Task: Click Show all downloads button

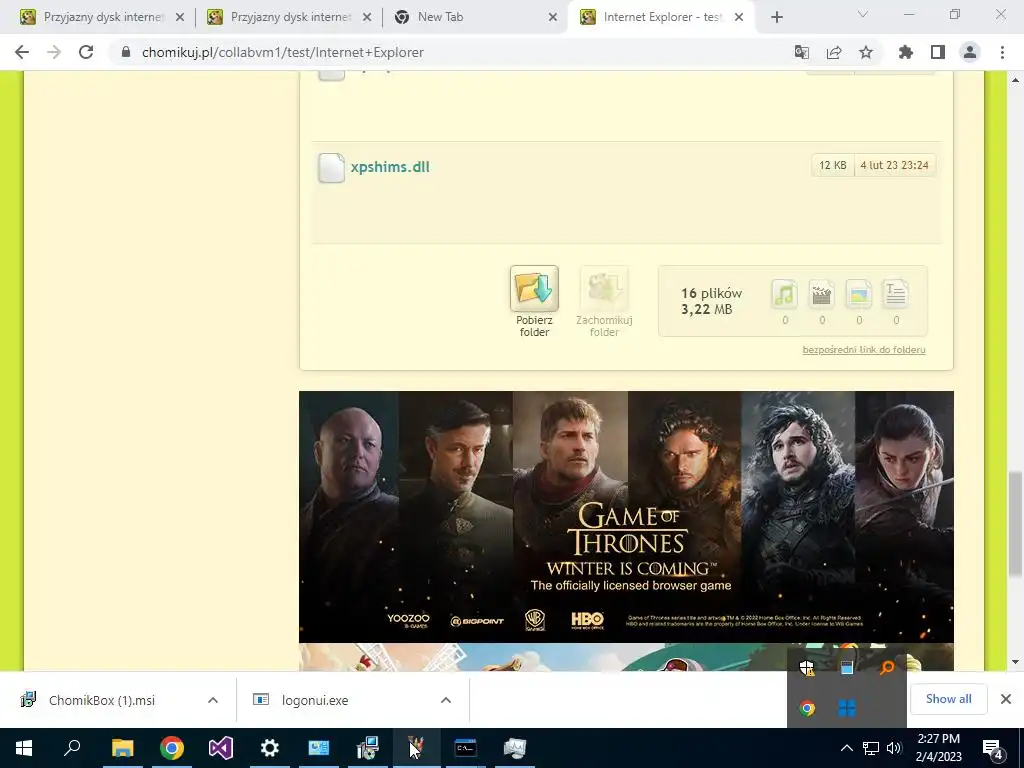Action: [x=948, y=699]
